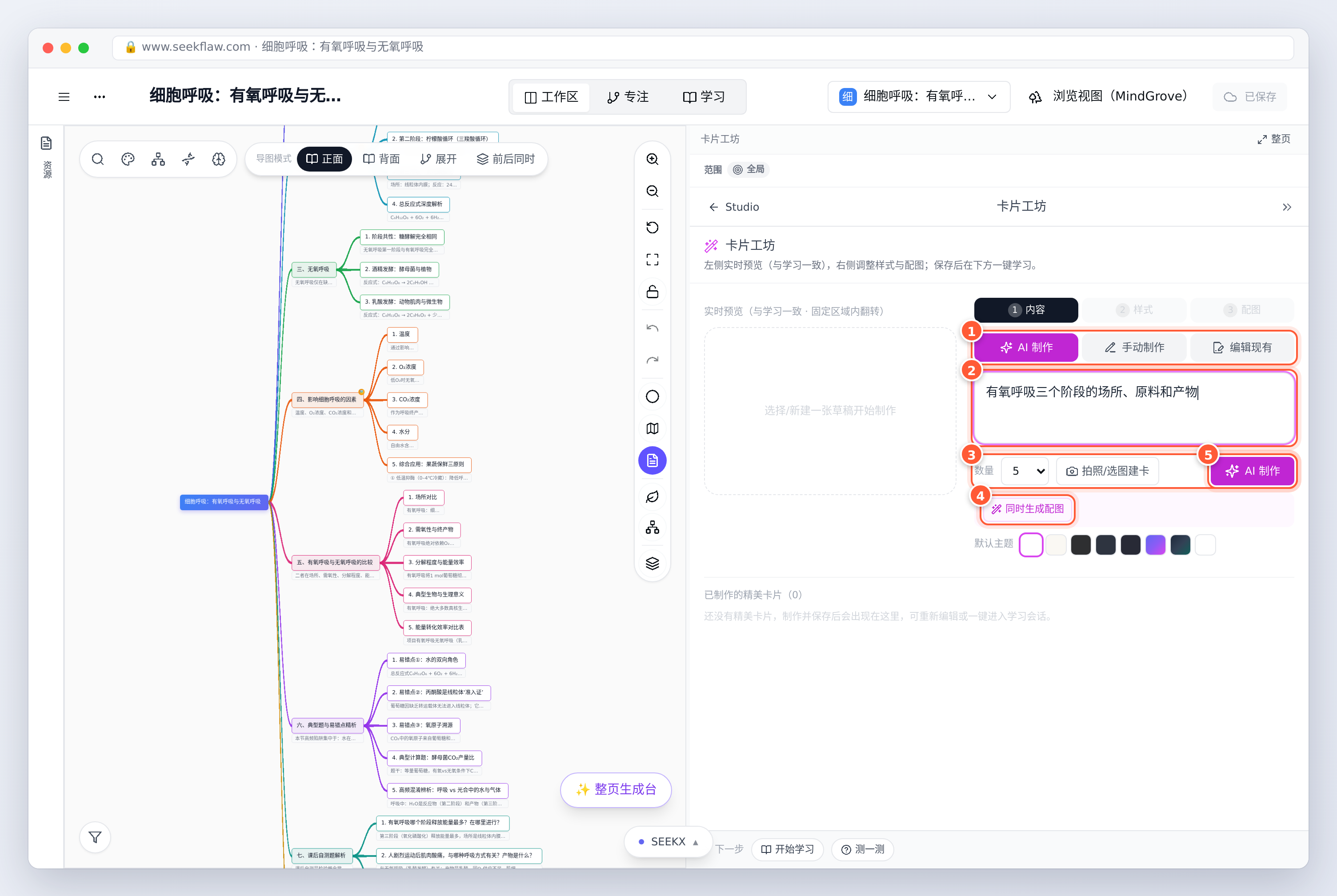Switch mind map mode to 展开
Image resolution: width=1337 pixels, height=896 pixels.
[x=438, y=159]
